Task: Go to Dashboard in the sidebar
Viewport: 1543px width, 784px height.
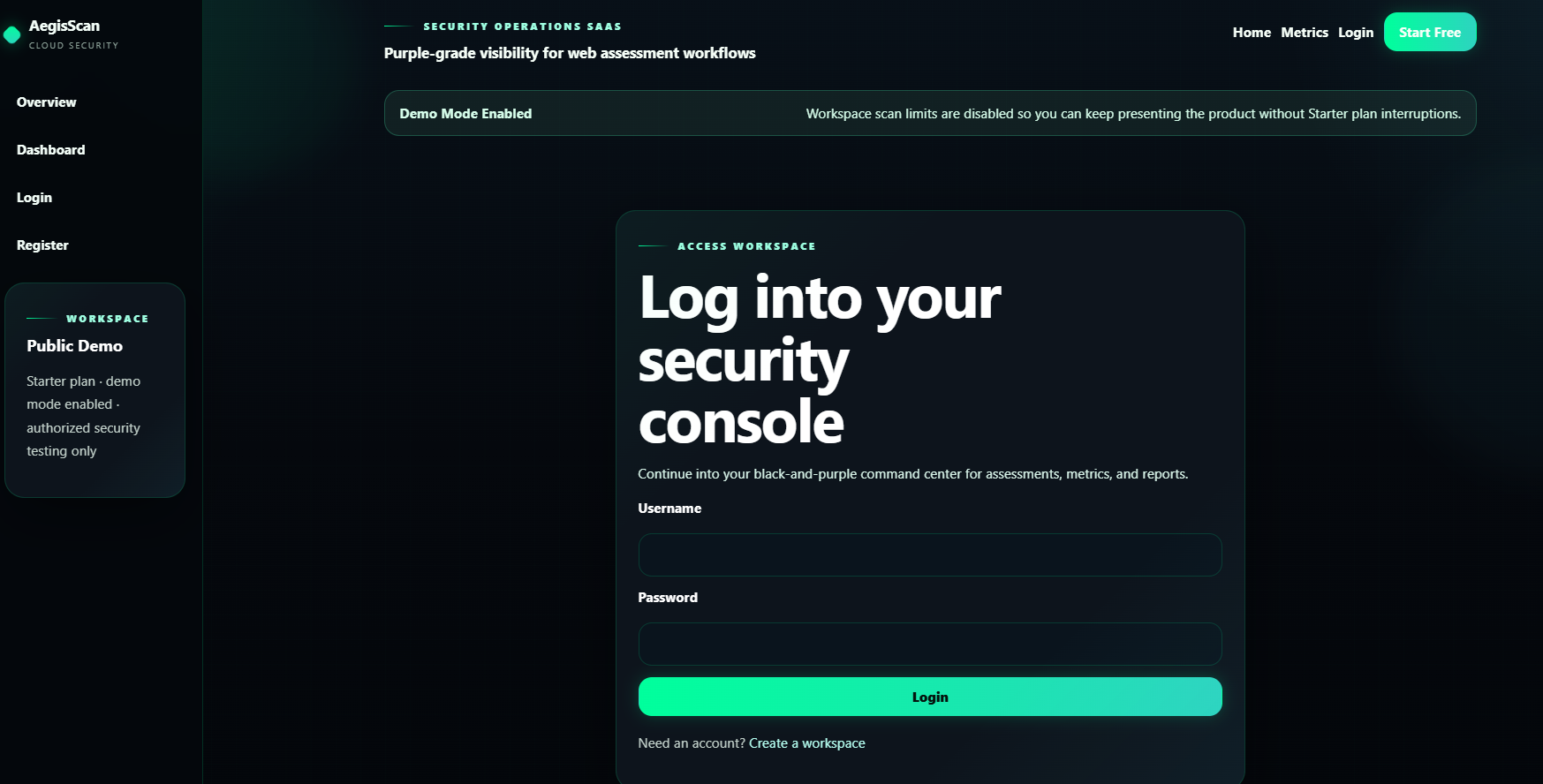Action: pyautogui.click(x=50, y=150)
